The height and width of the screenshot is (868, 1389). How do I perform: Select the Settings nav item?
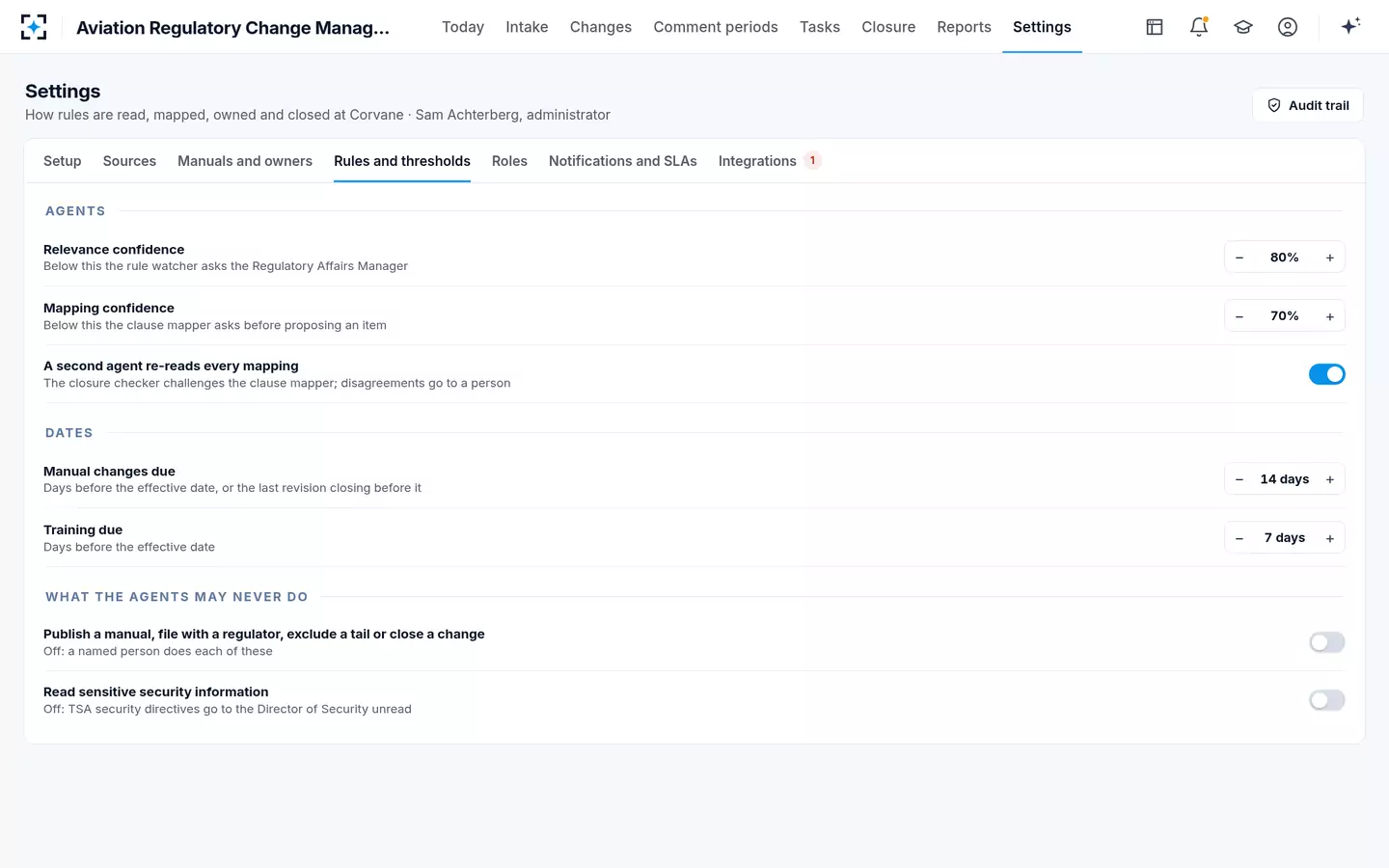pos(1042,27)
